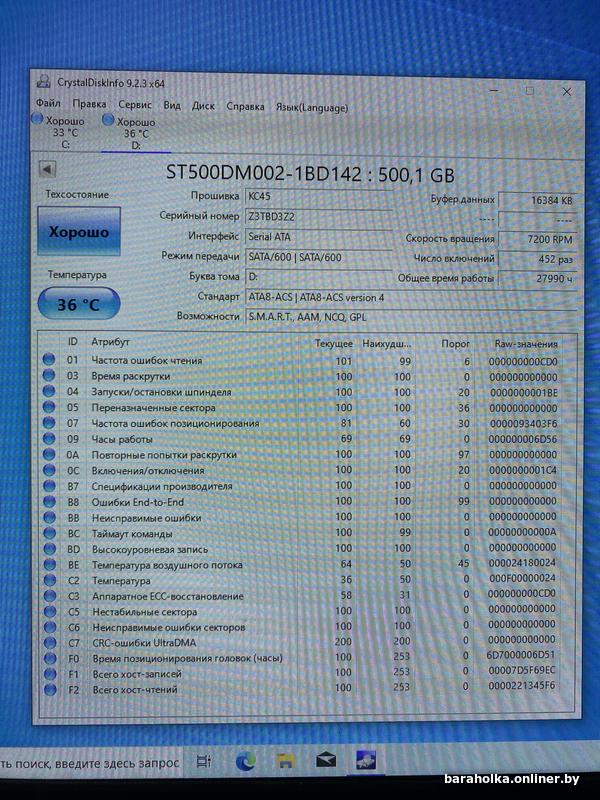
Task: Open the Диск menu
Action: pos(203,106)
